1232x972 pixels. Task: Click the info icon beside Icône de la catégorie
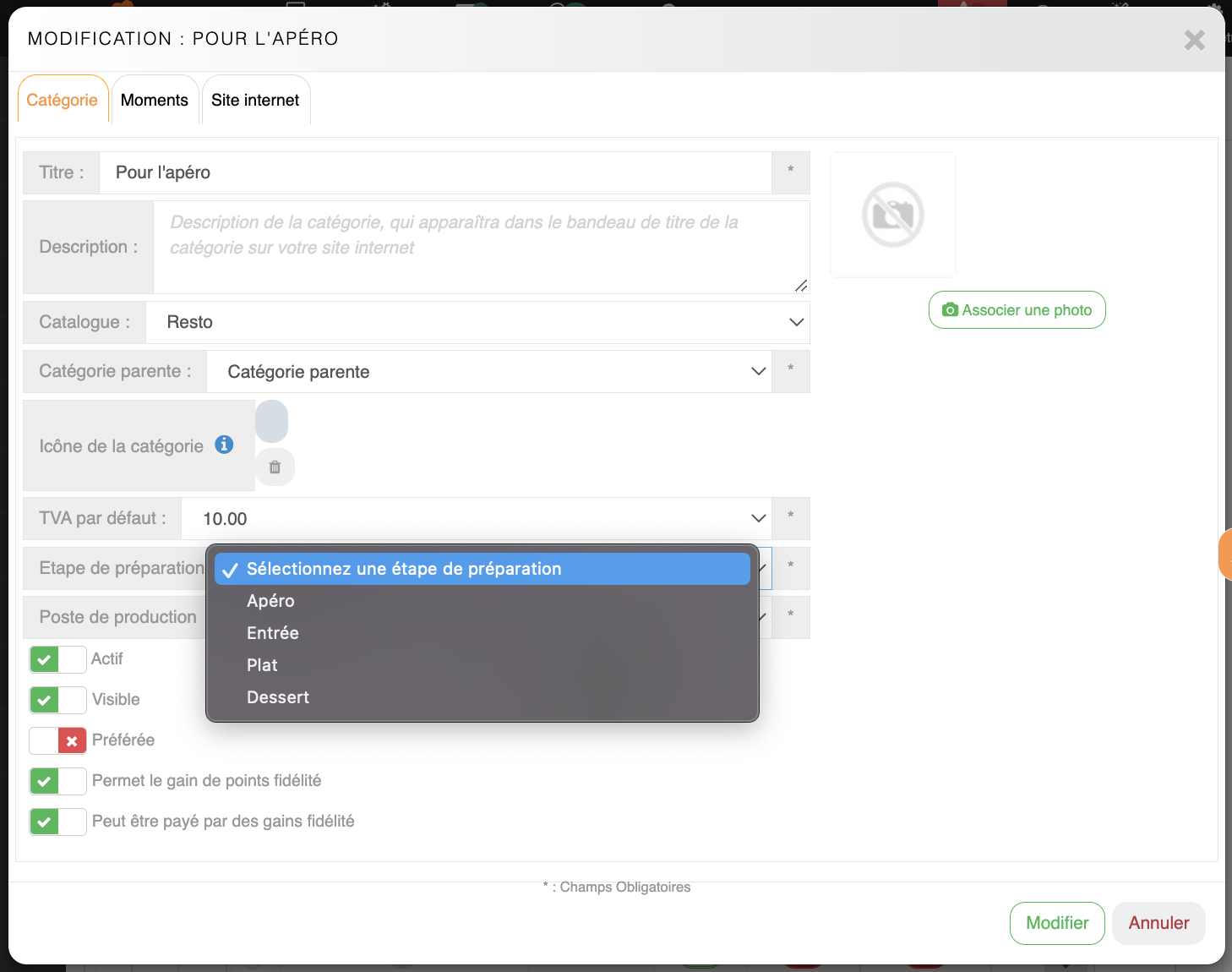(x=224, y=445)
